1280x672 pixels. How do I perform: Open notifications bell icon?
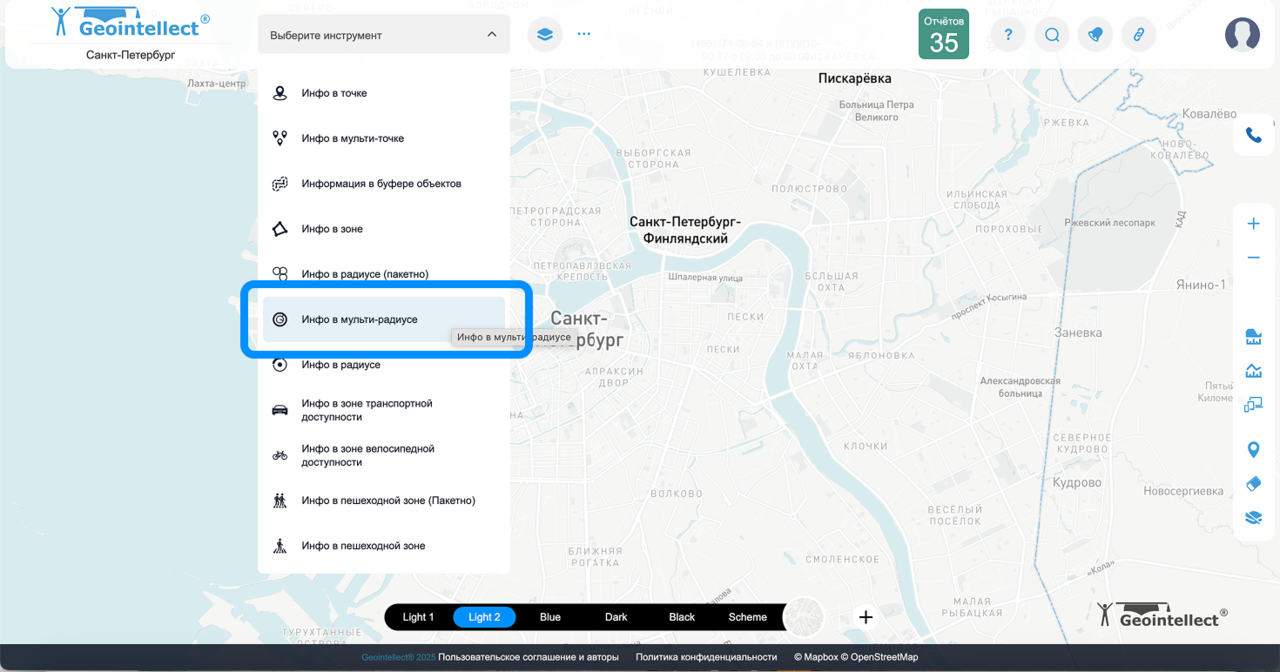coord(1095,35)
